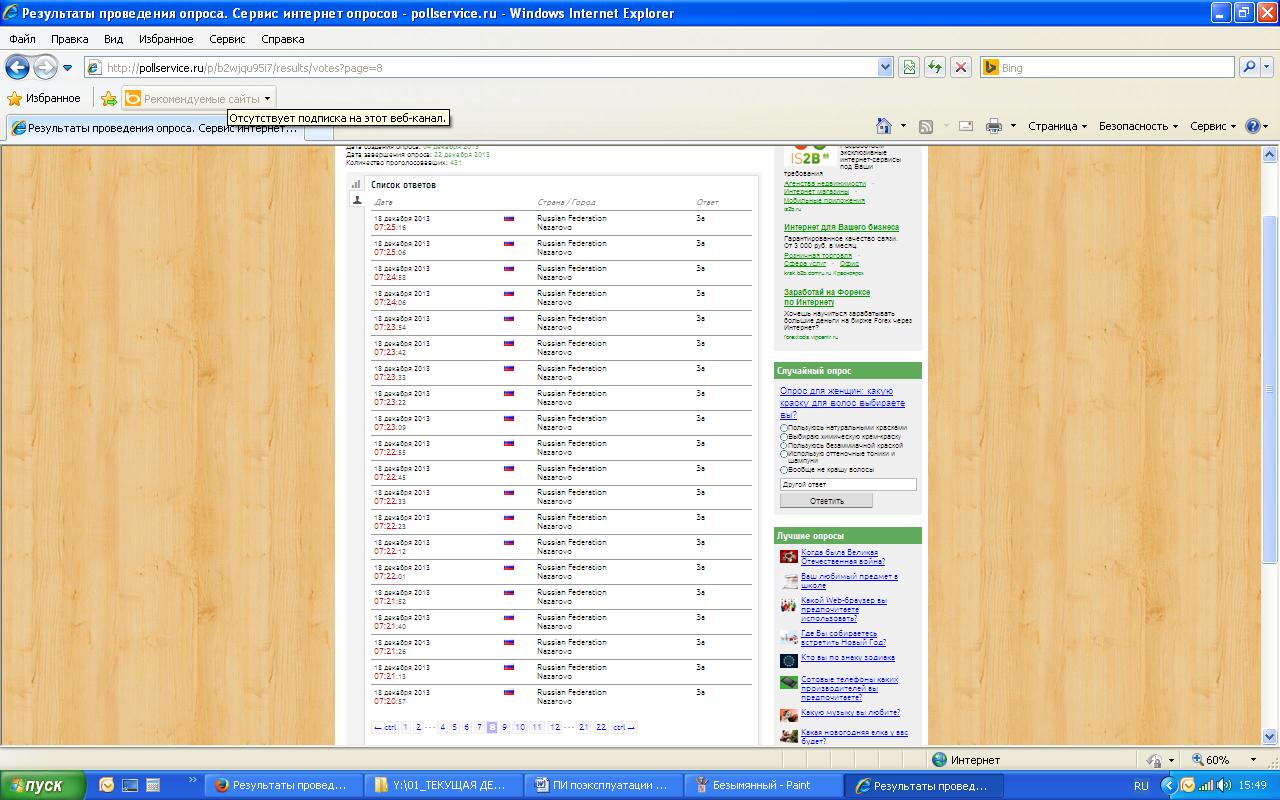Click the search magnifier icon

click(1248, 67)
